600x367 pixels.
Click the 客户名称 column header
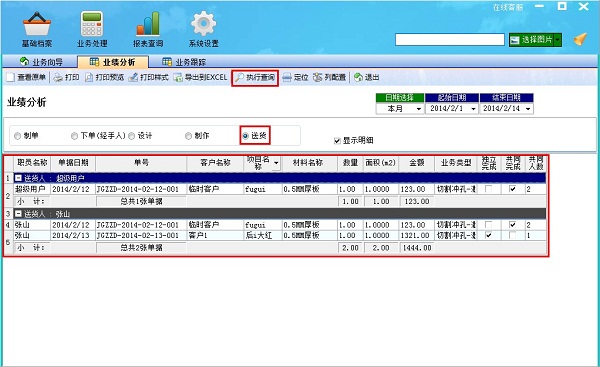click(x=215, y=163)
